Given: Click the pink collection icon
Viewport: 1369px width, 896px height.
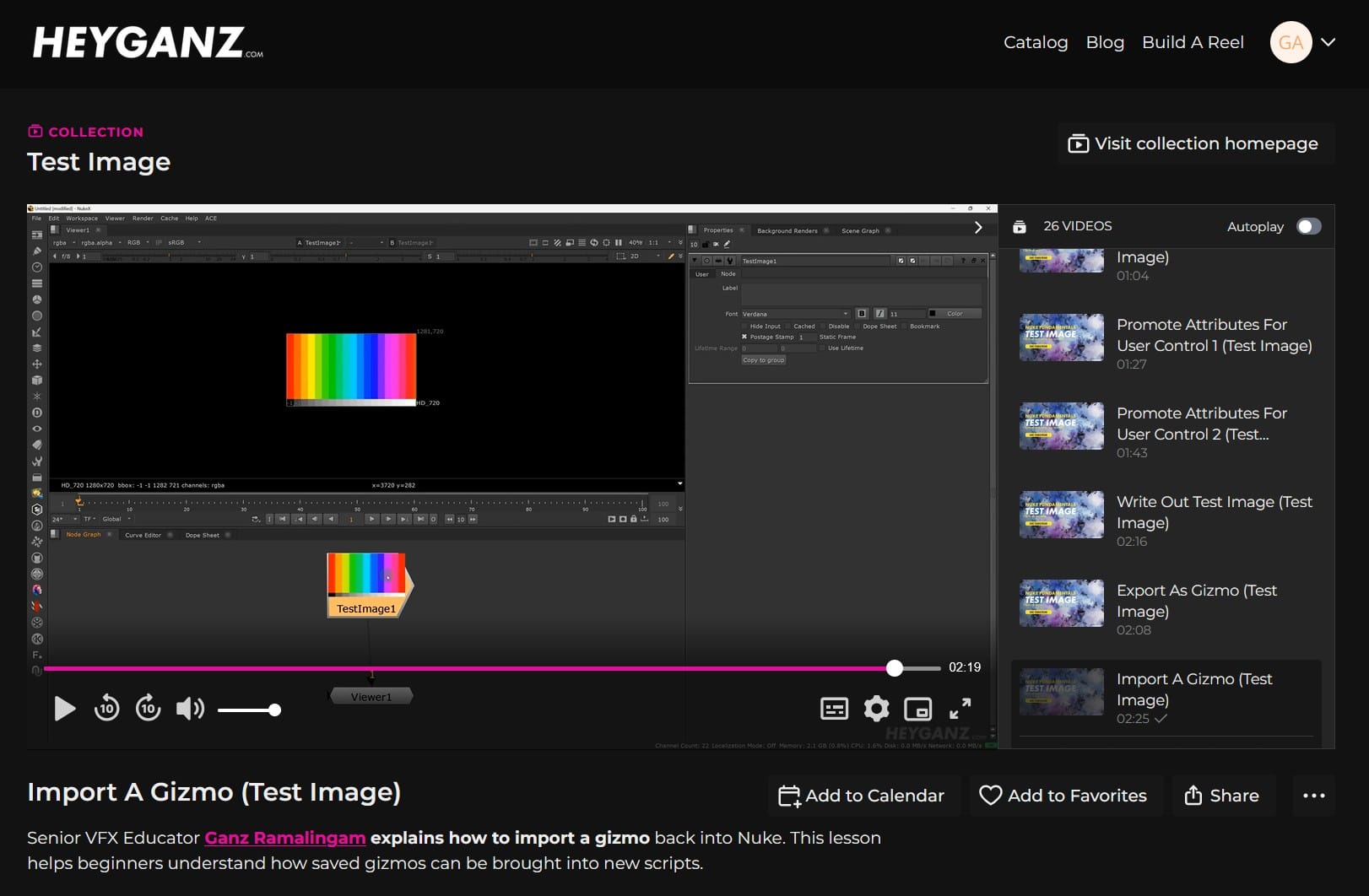Looking at the screenshot, I should click(35, 131).
